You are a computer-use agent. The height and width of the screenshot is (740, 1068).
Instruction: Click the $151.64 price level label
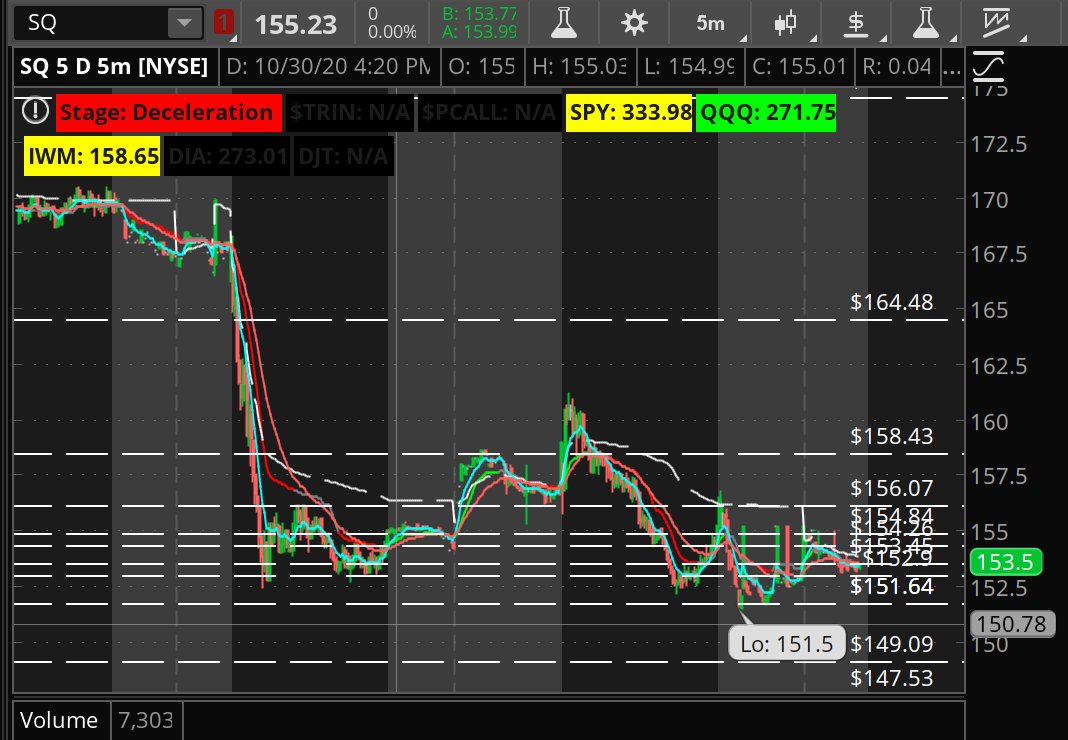[x=892, y=585]
